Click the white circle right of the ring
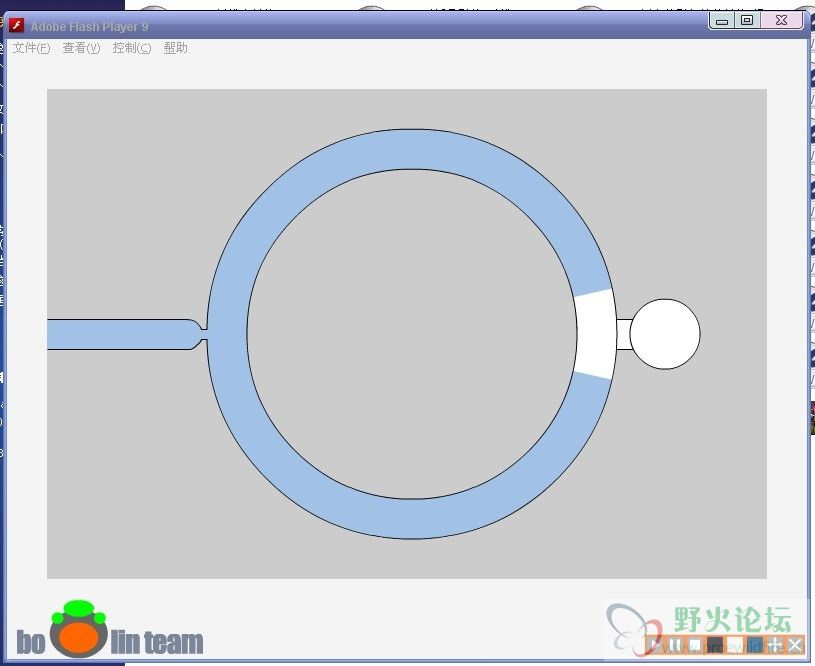The image size is (815, 666). click(x=665, y=334)
